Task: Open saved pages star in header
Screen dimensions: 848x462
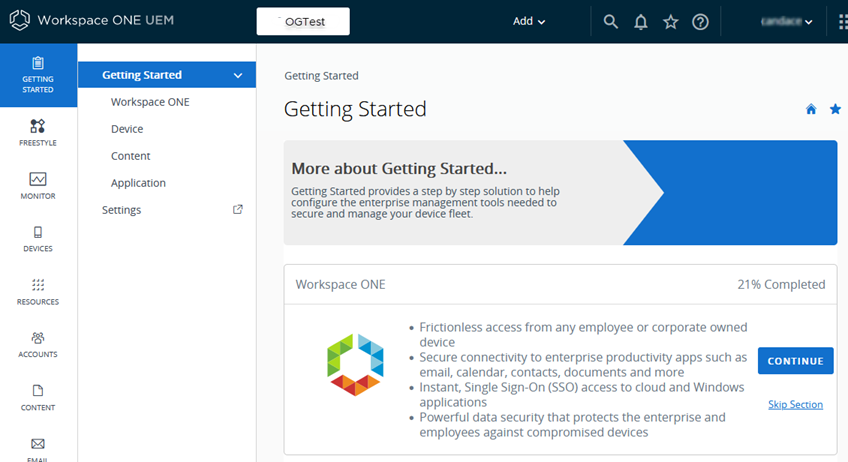Action: [671, 22]
